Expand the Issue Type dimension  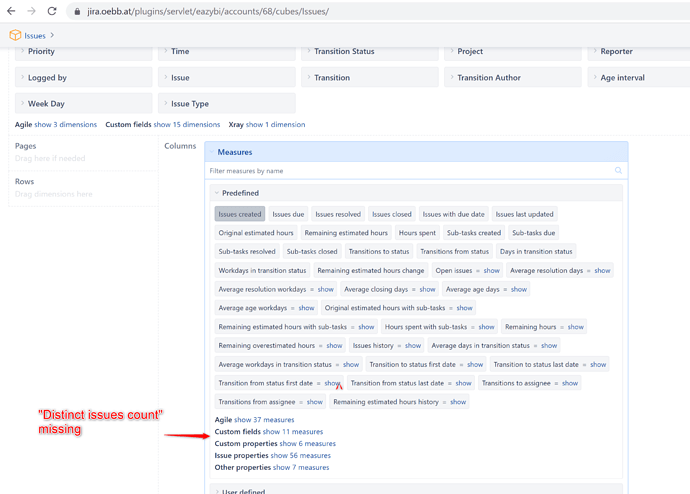click(x=227, y=103)
